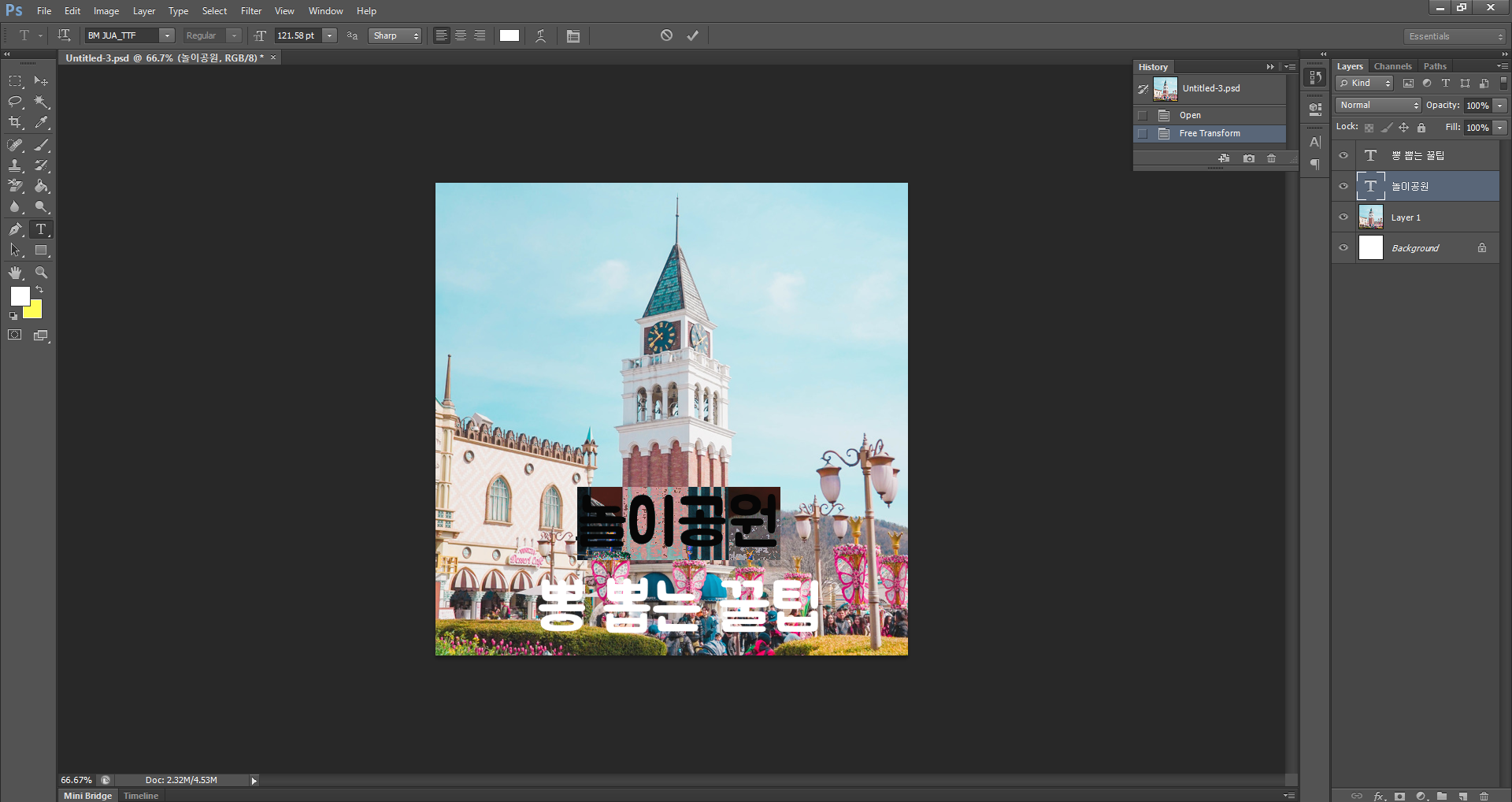Delete layer with trash icon
The height and width of the screenshot is (802, 1512).
click(1484, 796)
